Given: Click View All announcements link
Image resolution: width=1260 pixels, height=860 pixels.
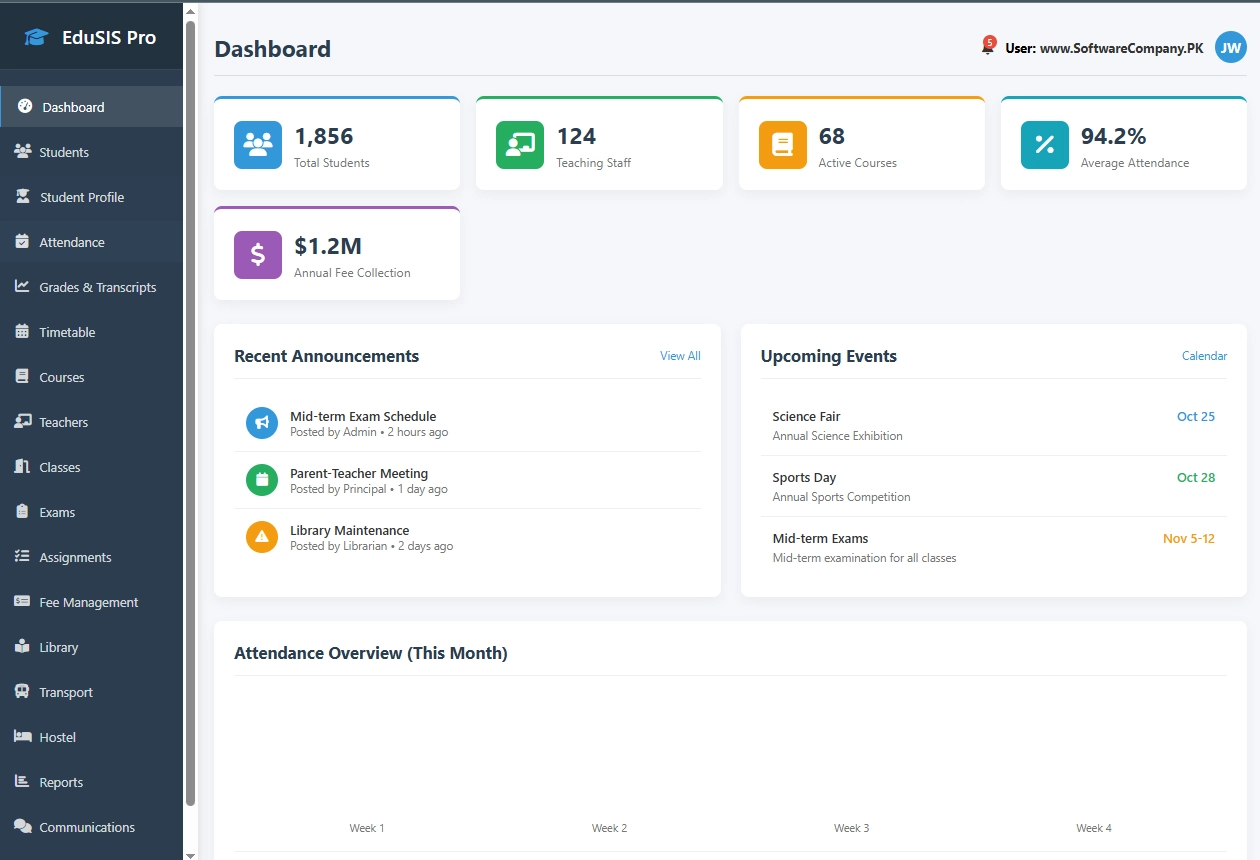Looking at the screenshot, I should tap(680, 356).
